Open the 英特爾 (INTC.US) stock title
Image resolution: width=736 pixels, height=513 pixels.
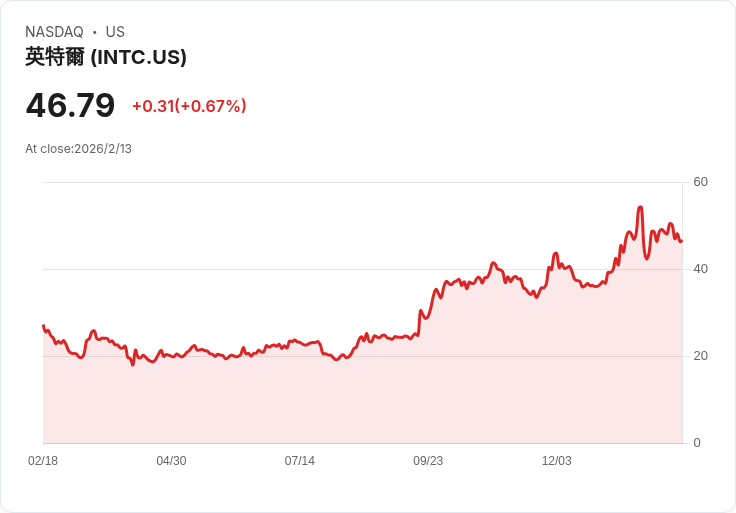pos(106,57)
